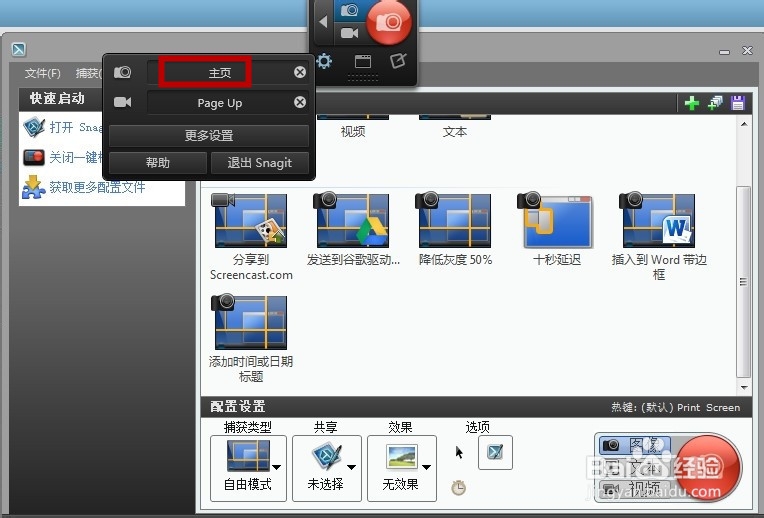
Task: Open 共享 未选择 dropdown
Action: [x=326, y=468]
